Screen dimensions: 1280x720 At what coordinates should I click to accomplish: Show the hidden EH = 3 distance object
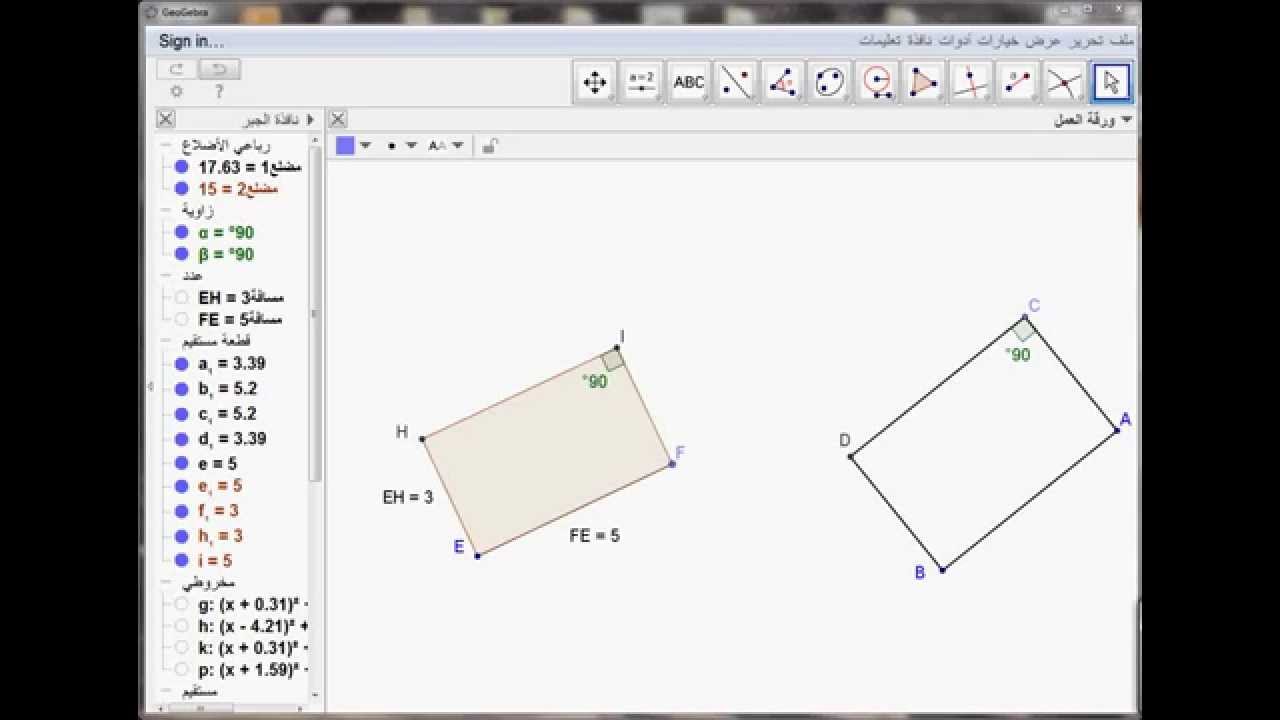coord(181,297)
